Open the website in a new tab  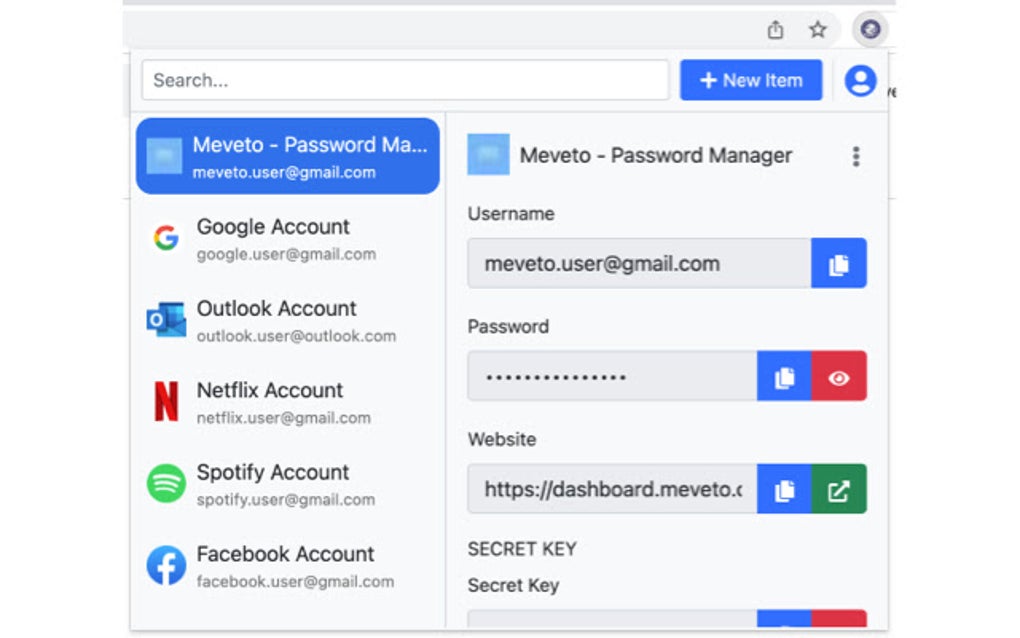(x=839, y=489)
